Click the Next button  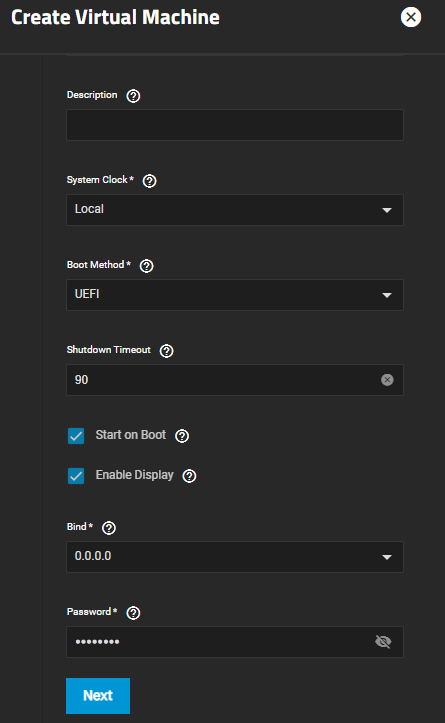point(98,696)
